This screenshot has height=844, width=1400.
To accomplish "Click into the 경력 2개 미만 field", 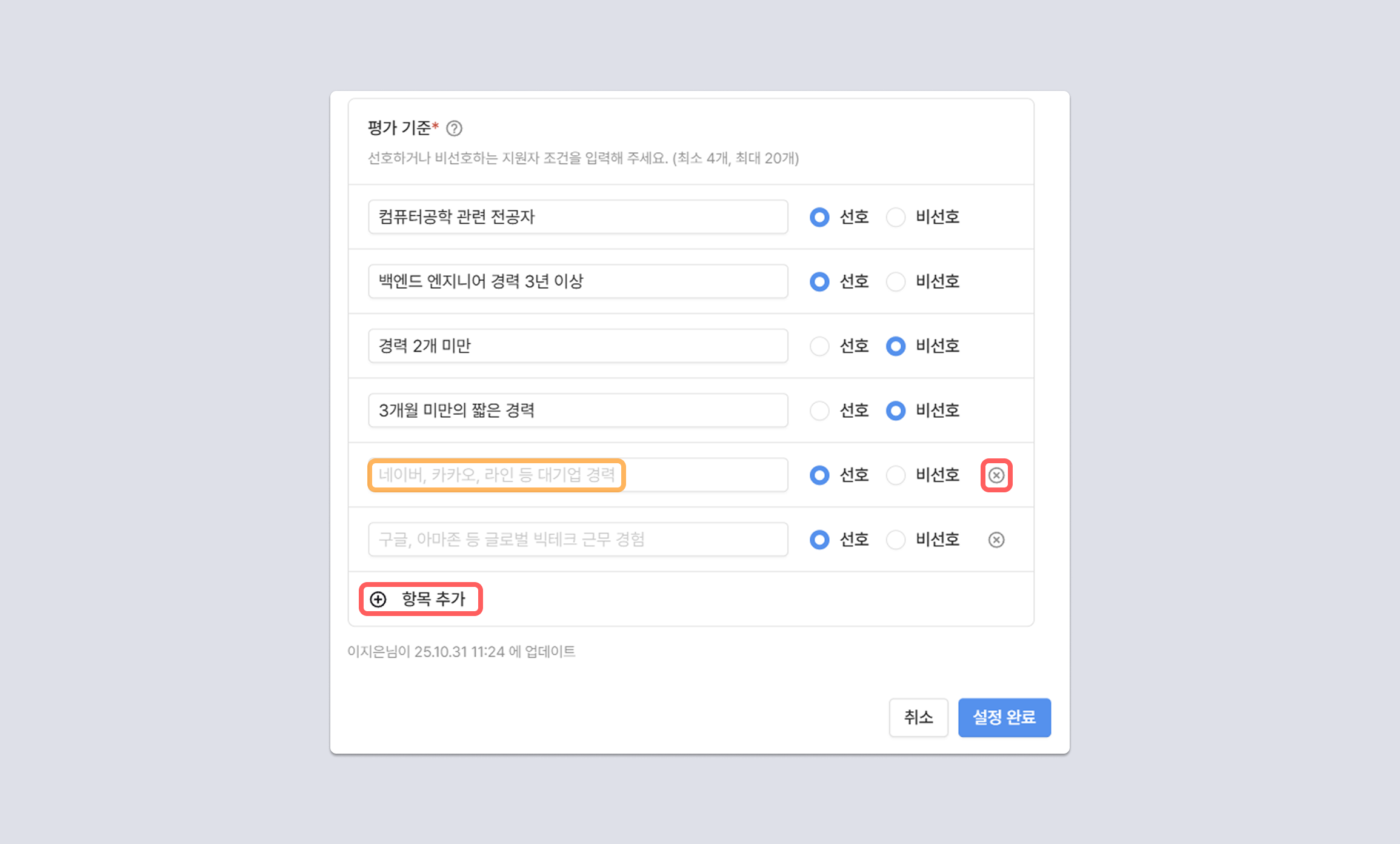I will click(578, 346).
